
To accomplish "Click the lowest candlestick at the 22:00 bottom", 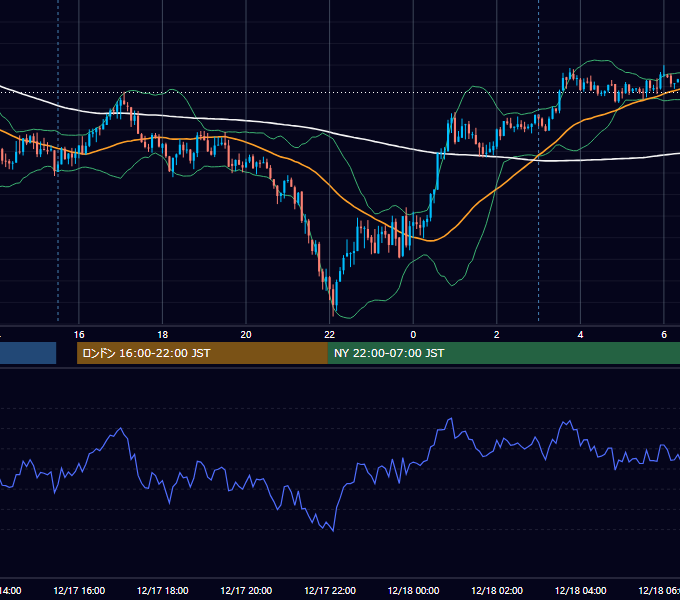I will pyautogui.click(x=333, y=298).
